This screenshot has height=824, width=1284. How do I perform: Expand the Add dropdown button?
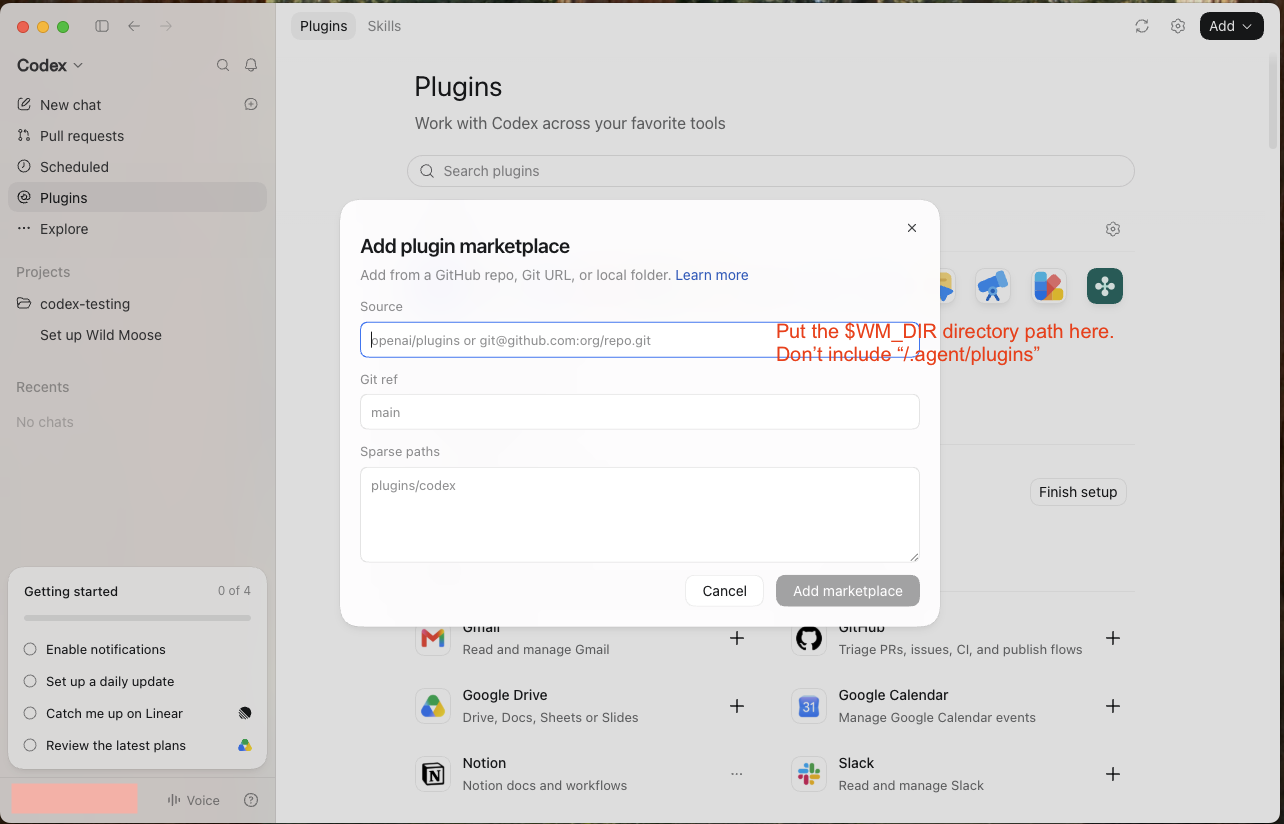point(1231,26)
